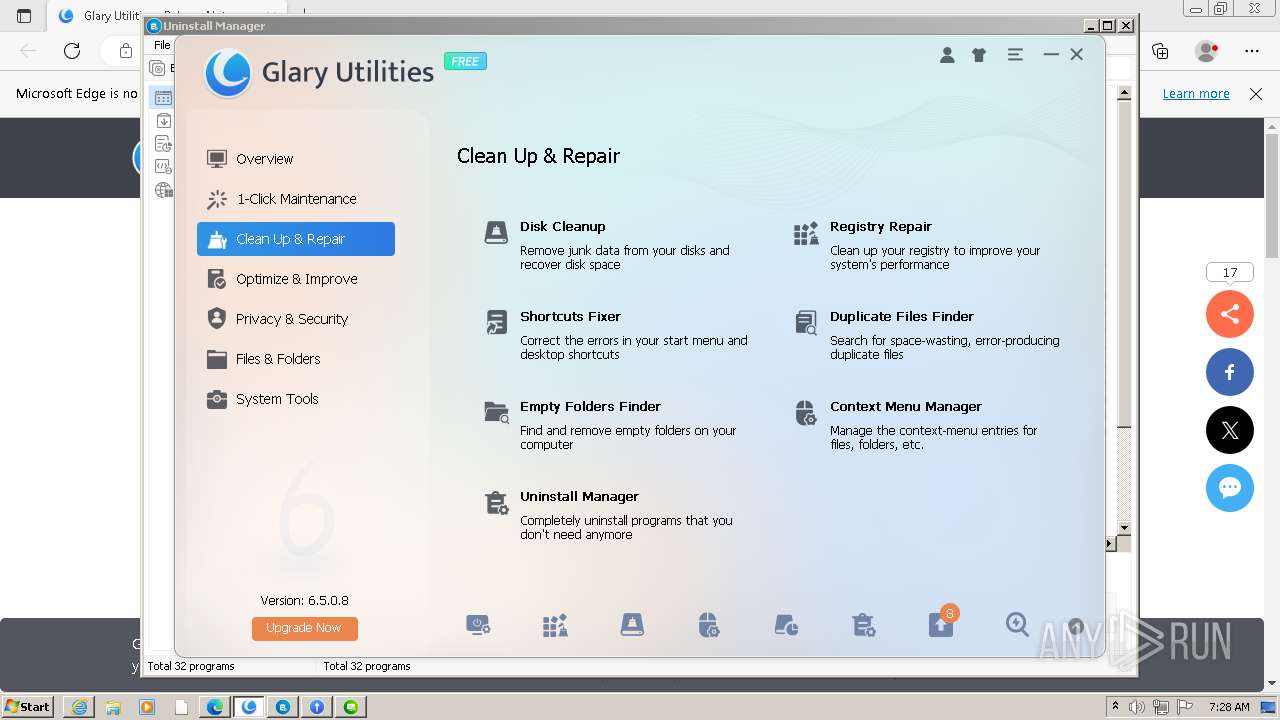Viewport: 1280px width, 720px height.
Task: Click the Disk Cleanup title link
Action: click(x=562, y=227)
